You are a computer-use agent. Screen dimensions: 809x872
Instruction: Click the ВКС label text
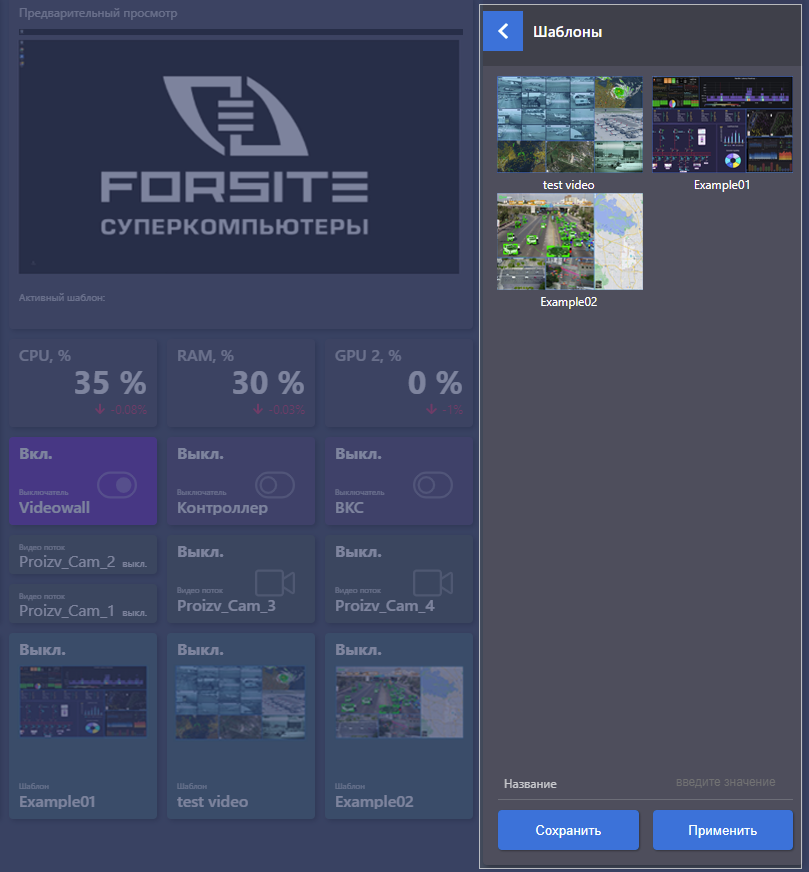349,507
